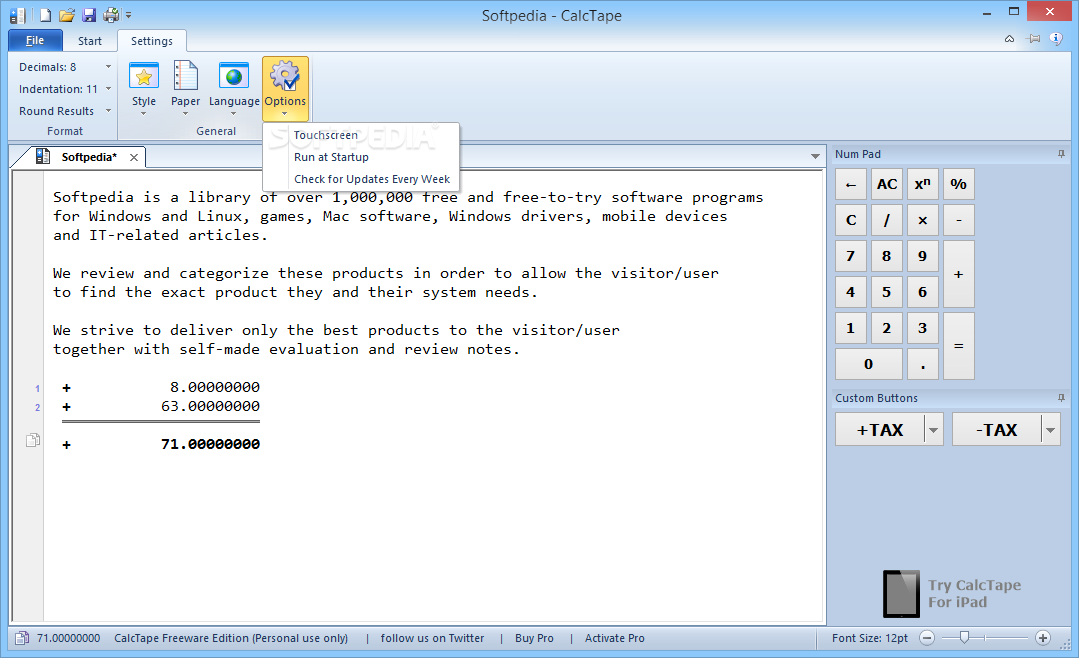Expand the +TAX button dropdown arrow
1079x658 pixels.
(934, 429)
